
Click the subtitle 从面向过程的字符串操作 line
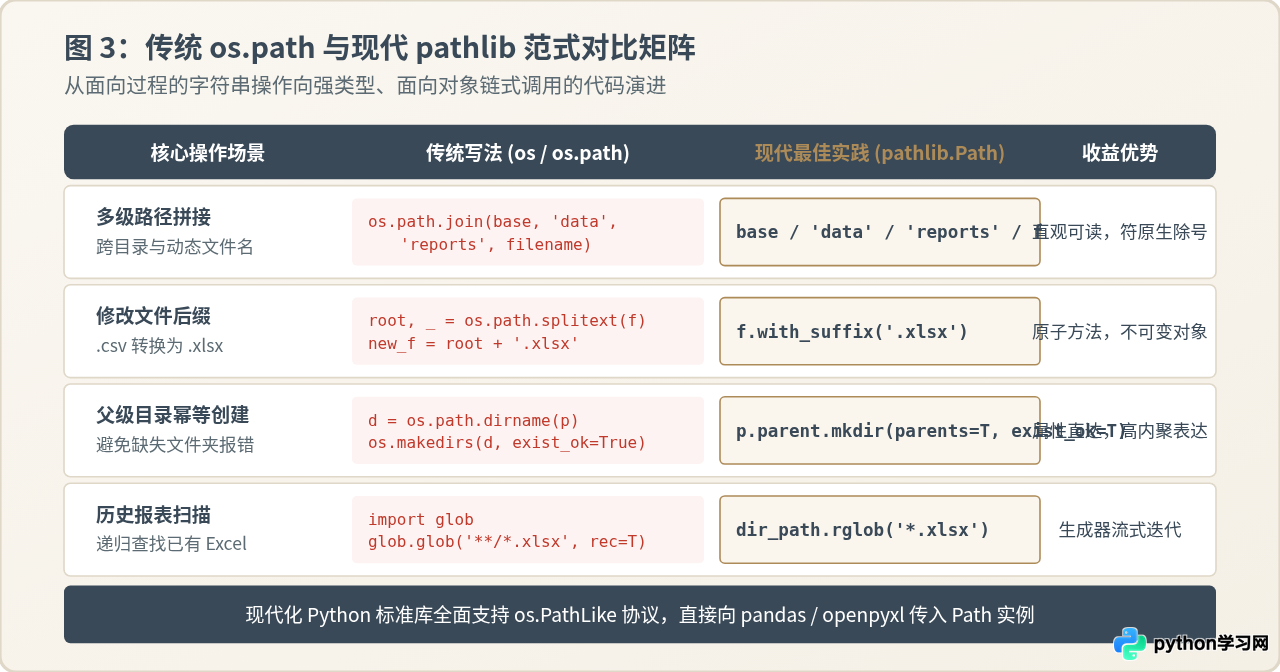[365, 86]
